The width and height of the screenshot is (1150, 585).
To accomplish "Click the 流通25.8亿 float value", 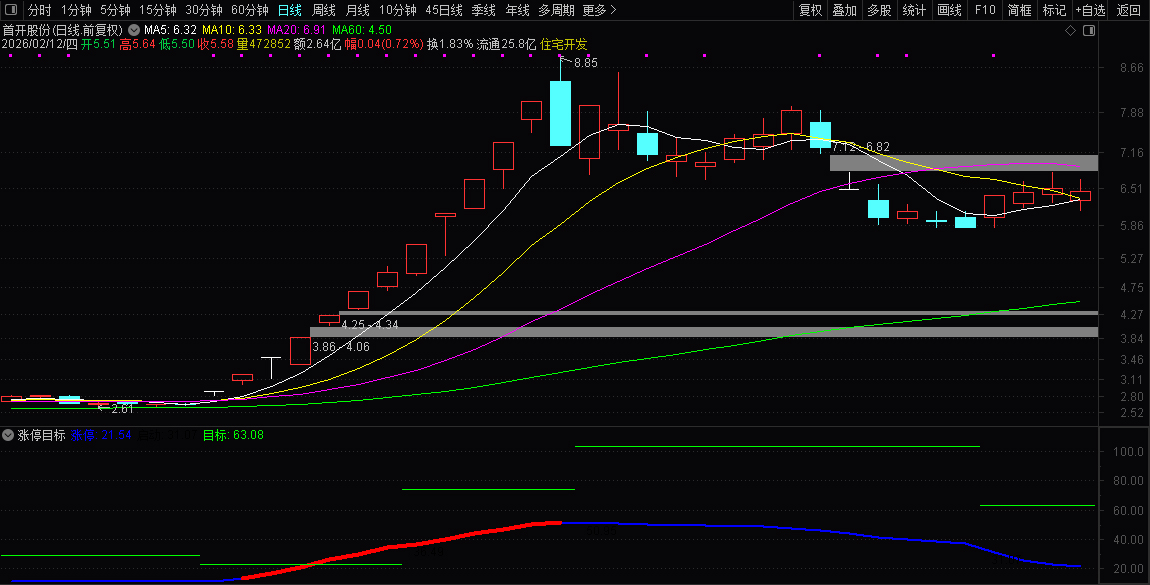I will point(506,44).
